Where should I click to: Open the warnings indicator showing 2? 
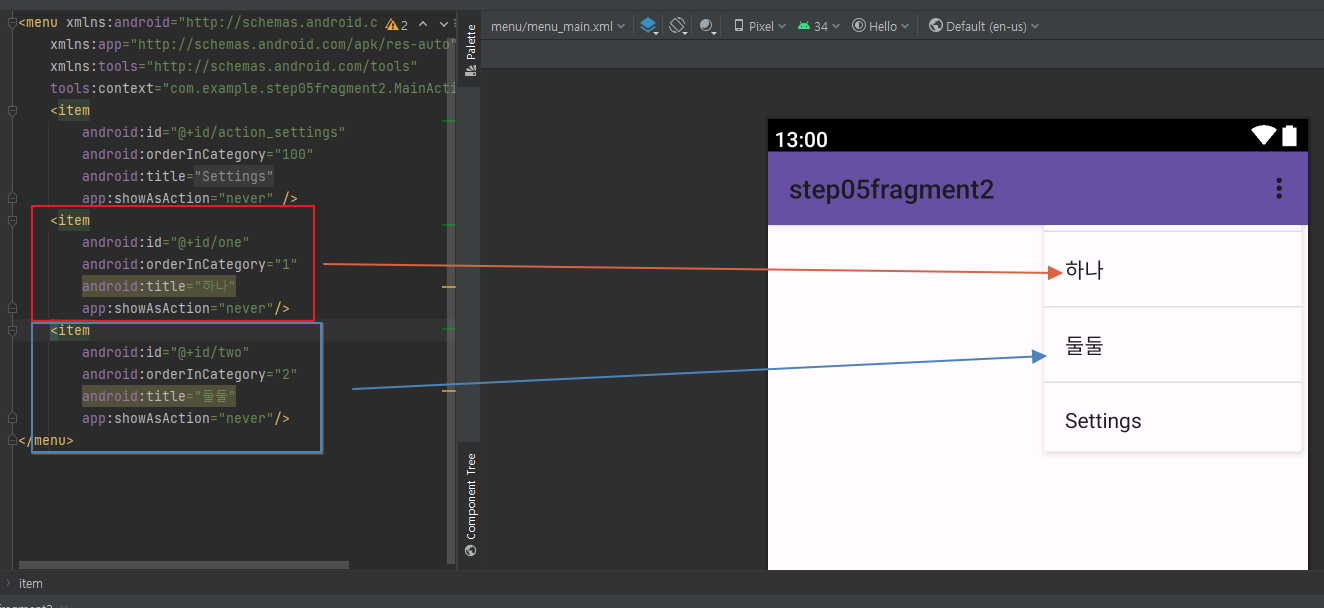coord(397,24)
